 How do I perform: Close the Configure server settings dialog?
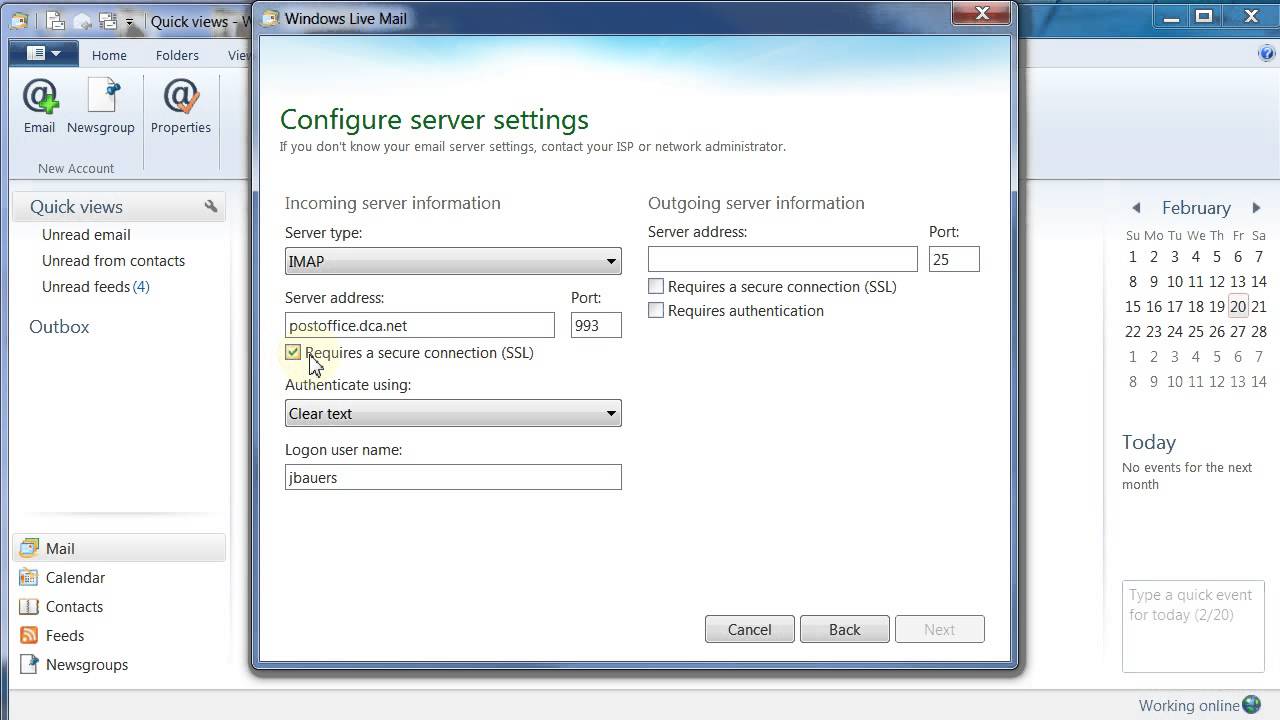pyautogui.click(x=981, y=14)
